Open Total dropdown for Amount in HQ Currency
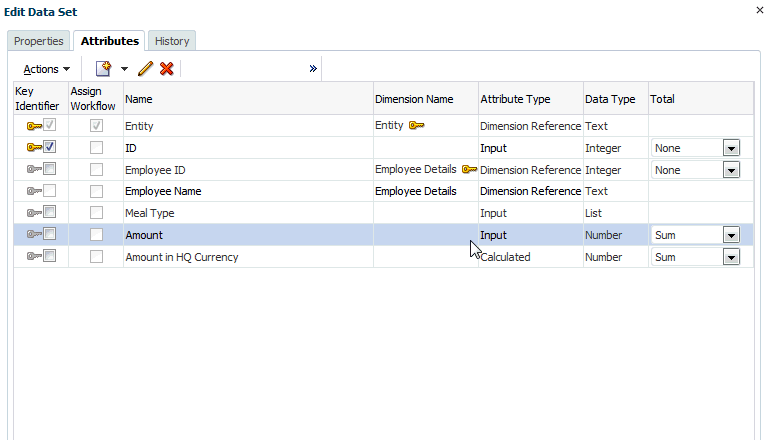The image size is (764, 440). tap(731, 257)
